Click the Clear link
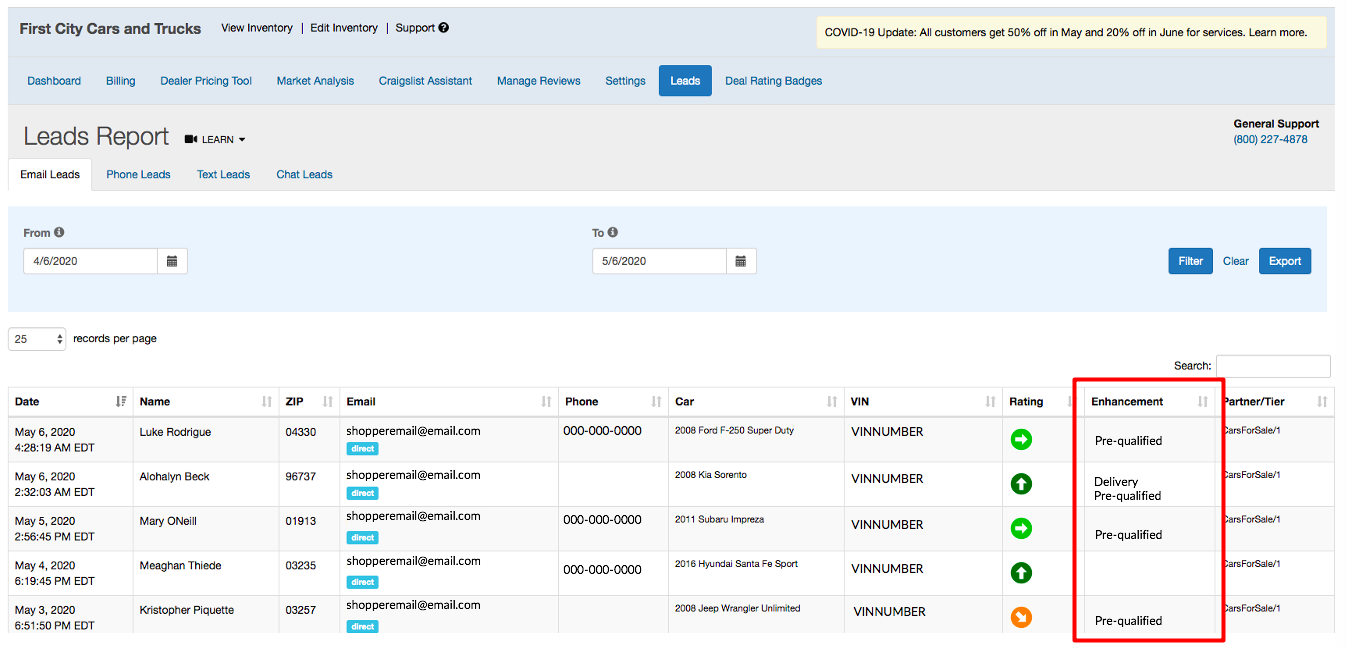 click(1236, 261)
